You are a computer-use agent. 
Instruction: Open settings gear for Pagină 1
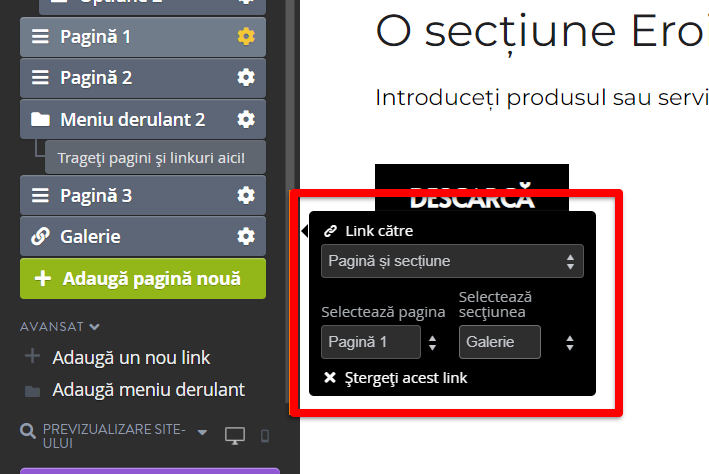[x=246, y=36]
